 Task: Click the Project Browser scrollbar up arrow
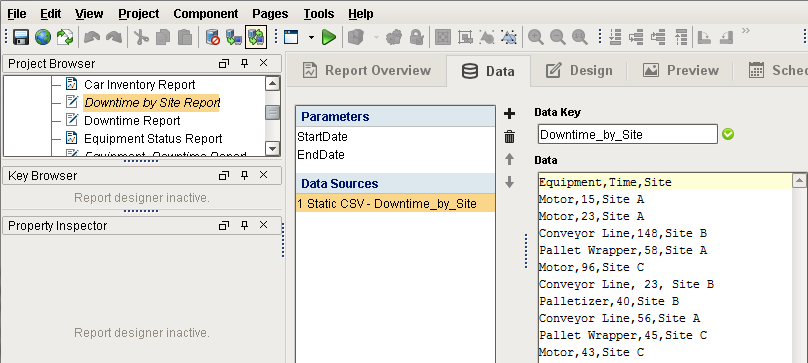[273, 84]
